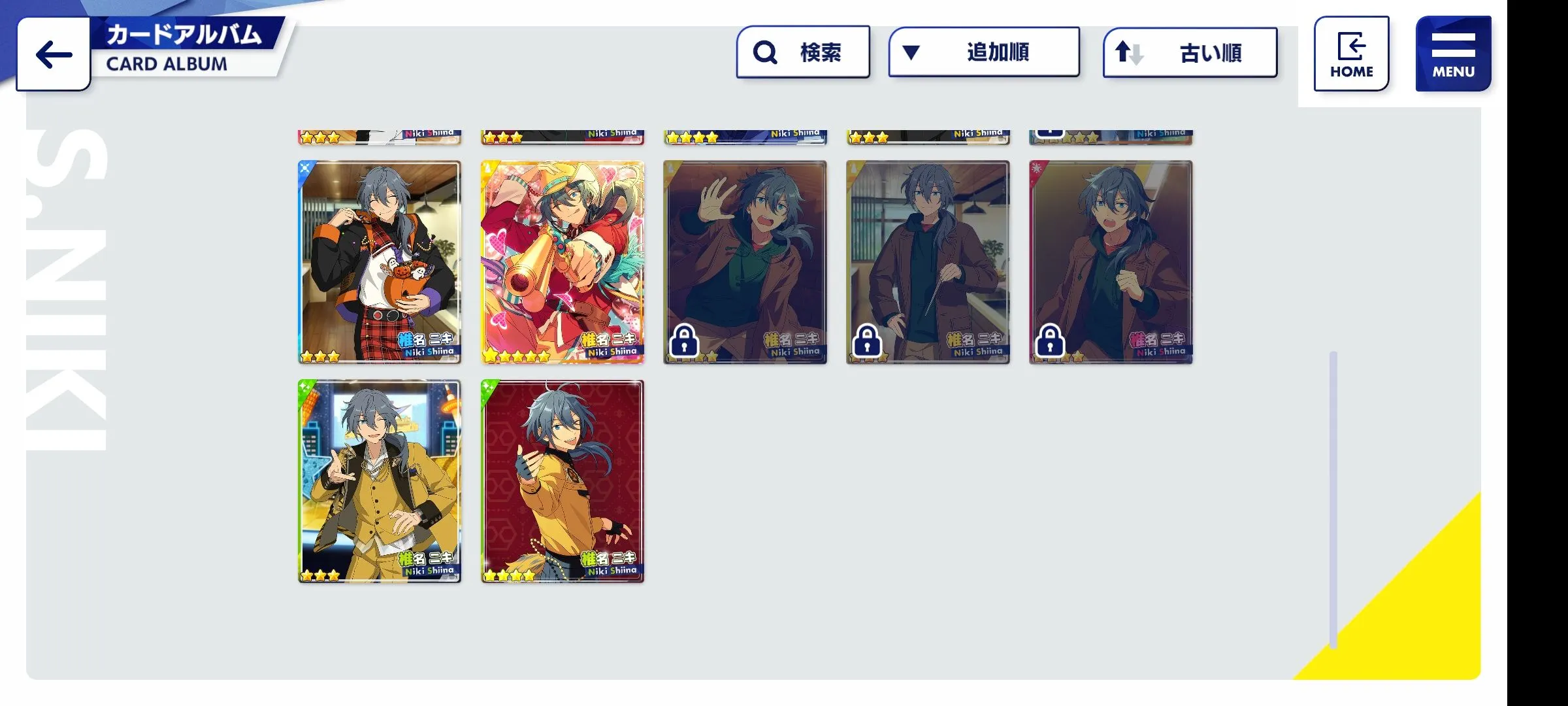Select the partially visible four-star top-row card

pos(745,137)
